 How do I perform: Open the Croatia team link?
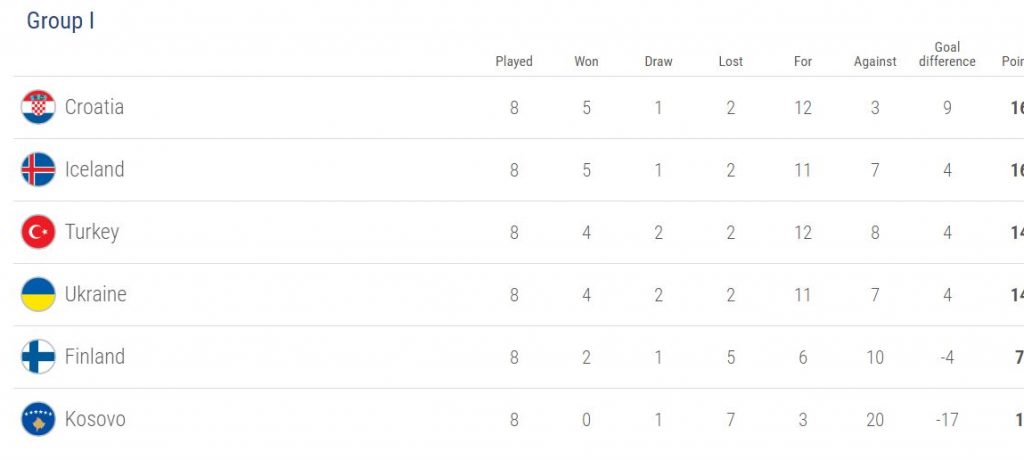point(94,107)
